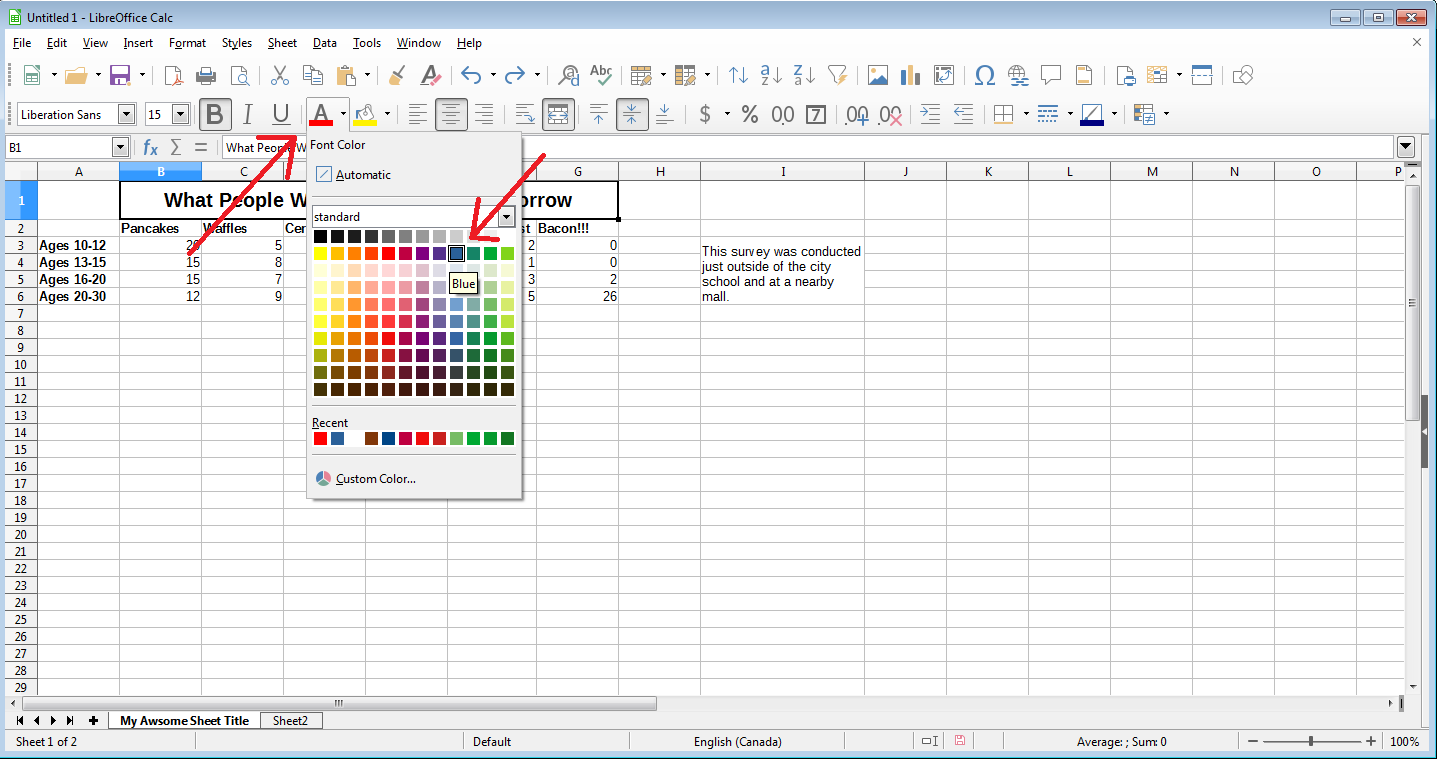Screen dimensions: 1437x759
Task: Click the New spreadsheet icon
Action: (x=32, y=75)
